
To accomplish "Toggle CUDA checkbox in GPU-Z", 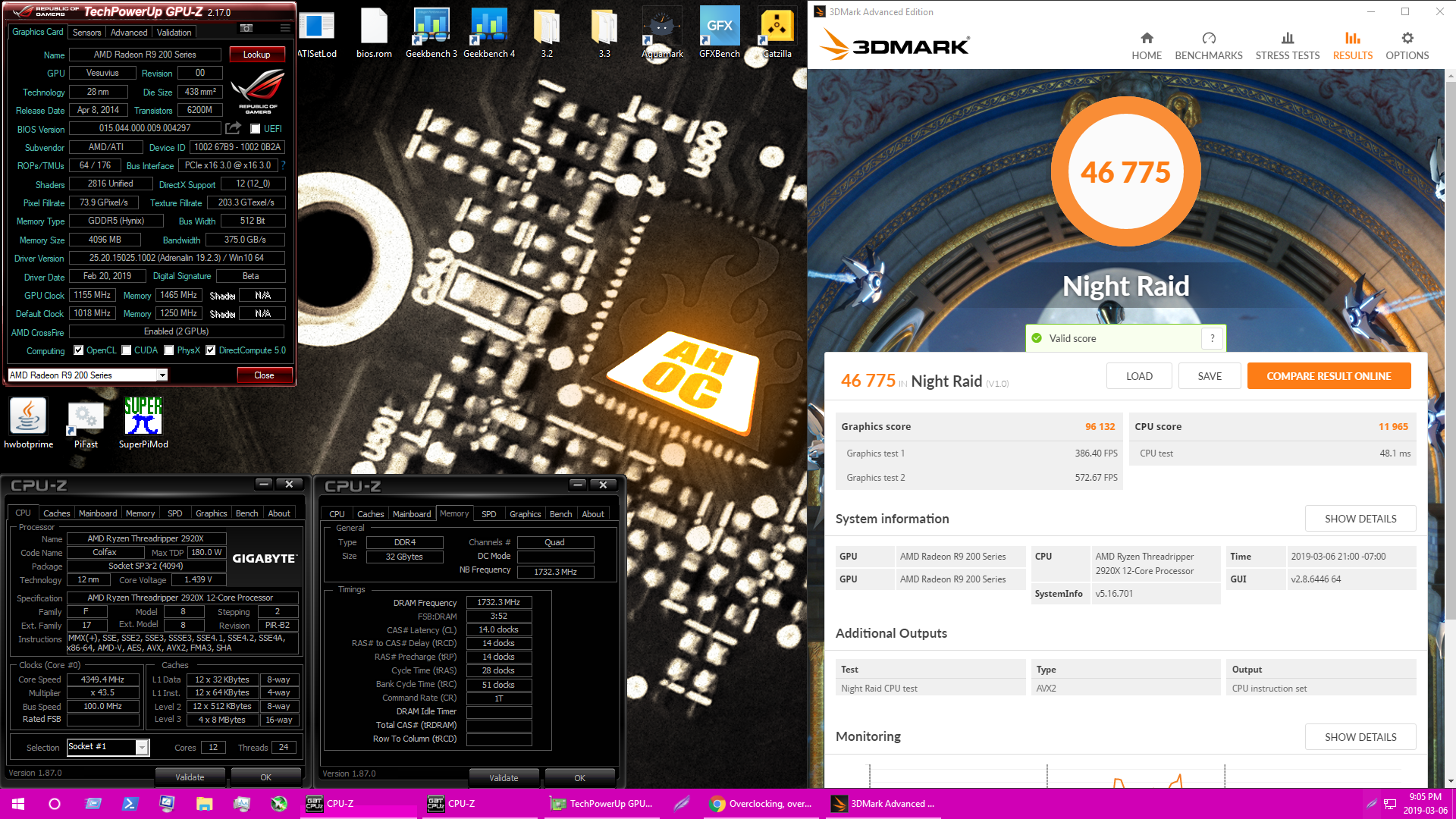I will tap(127, 350).
